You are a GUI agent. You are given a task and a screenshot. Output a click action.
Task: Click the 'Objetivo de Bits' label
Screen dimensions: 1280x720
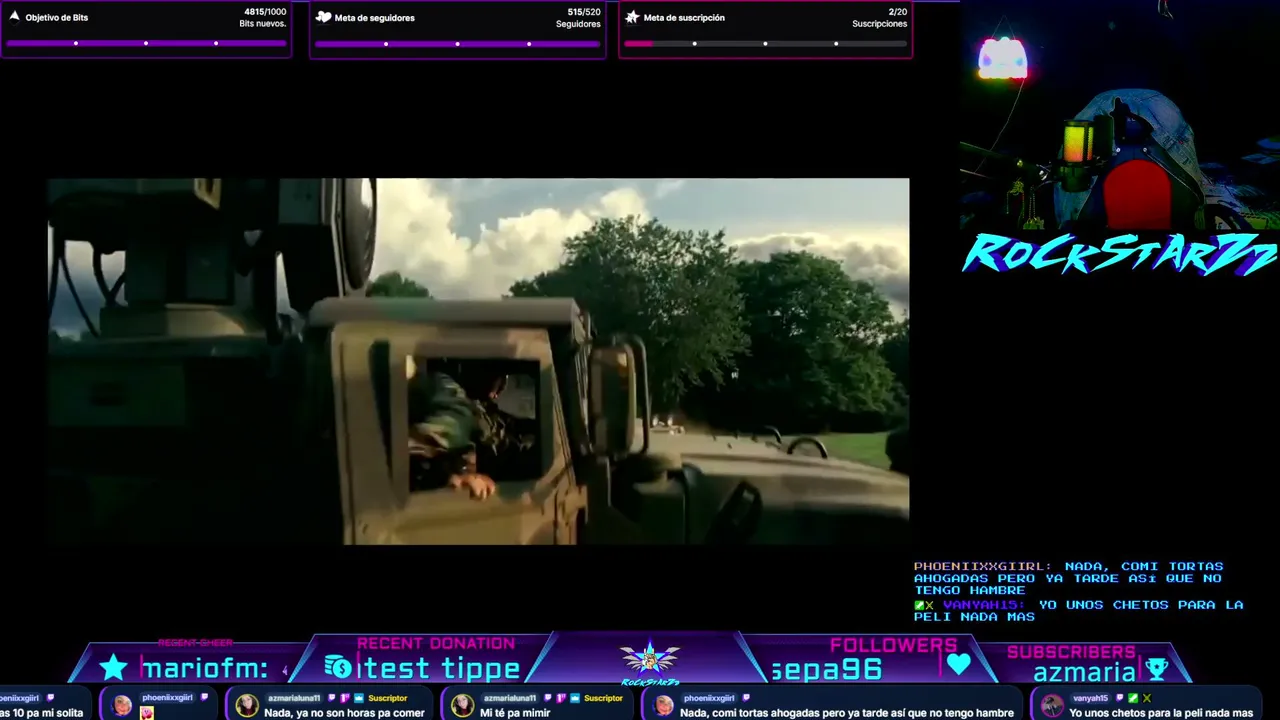(x=57, y=18)
